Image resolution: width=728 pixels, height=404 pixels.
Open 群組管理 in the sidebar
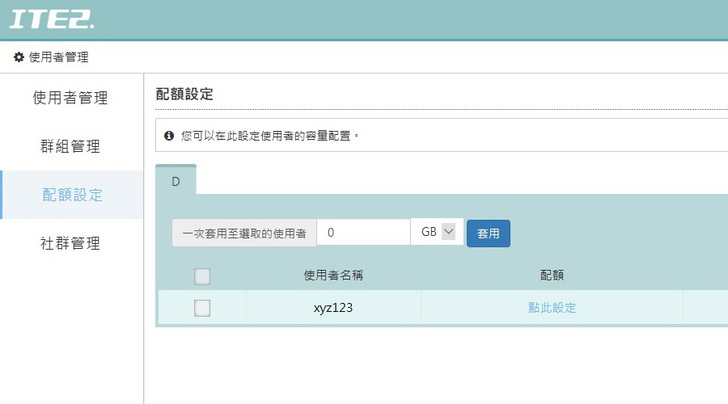click(x=70, y=146)
